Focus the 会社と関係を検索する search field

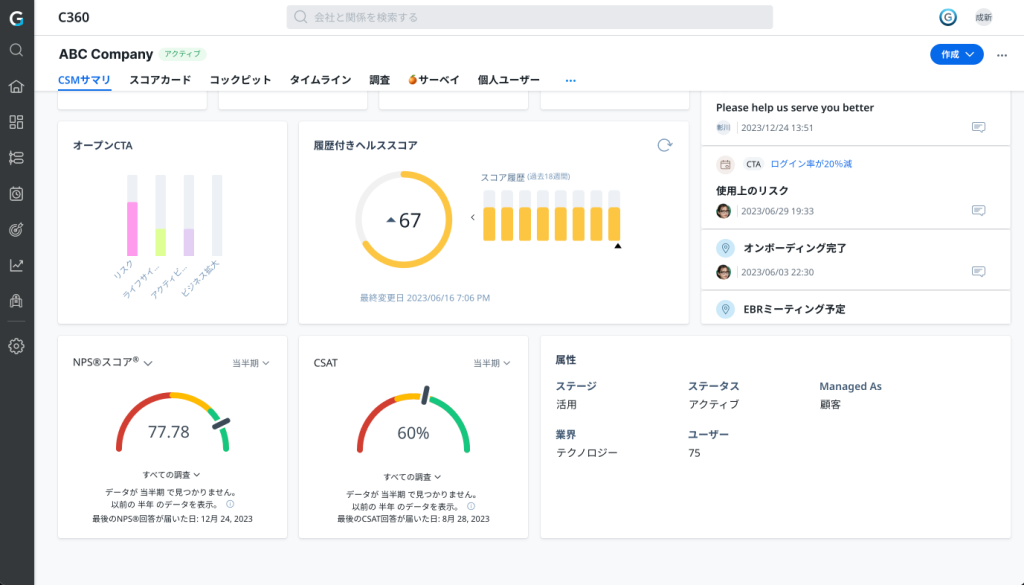(530, 17)
